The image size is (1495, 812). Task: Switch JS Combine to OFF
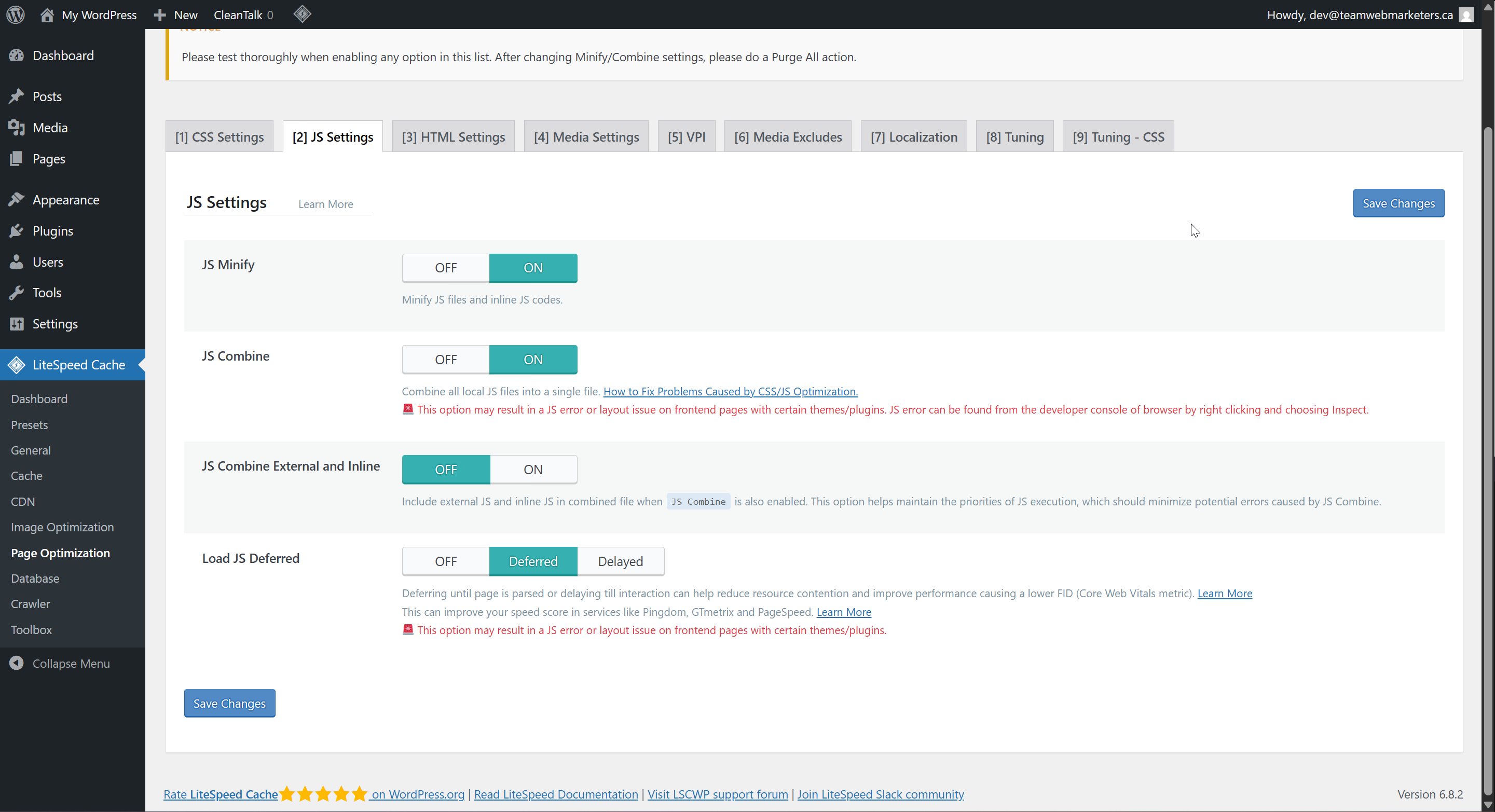pyautogui.click(x=445, y=359)
